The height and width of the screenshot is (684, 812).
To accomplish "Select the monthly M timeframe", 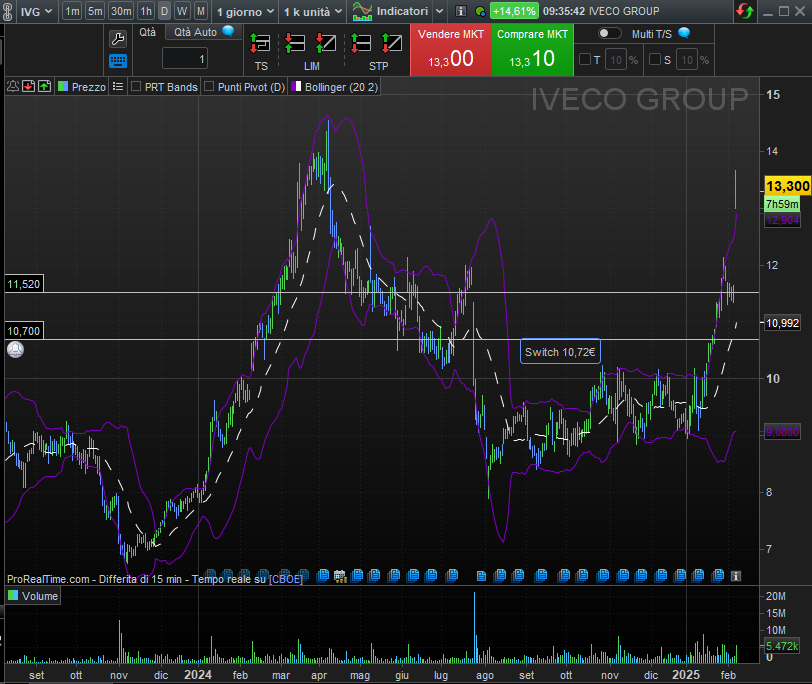I will (201, 11).
